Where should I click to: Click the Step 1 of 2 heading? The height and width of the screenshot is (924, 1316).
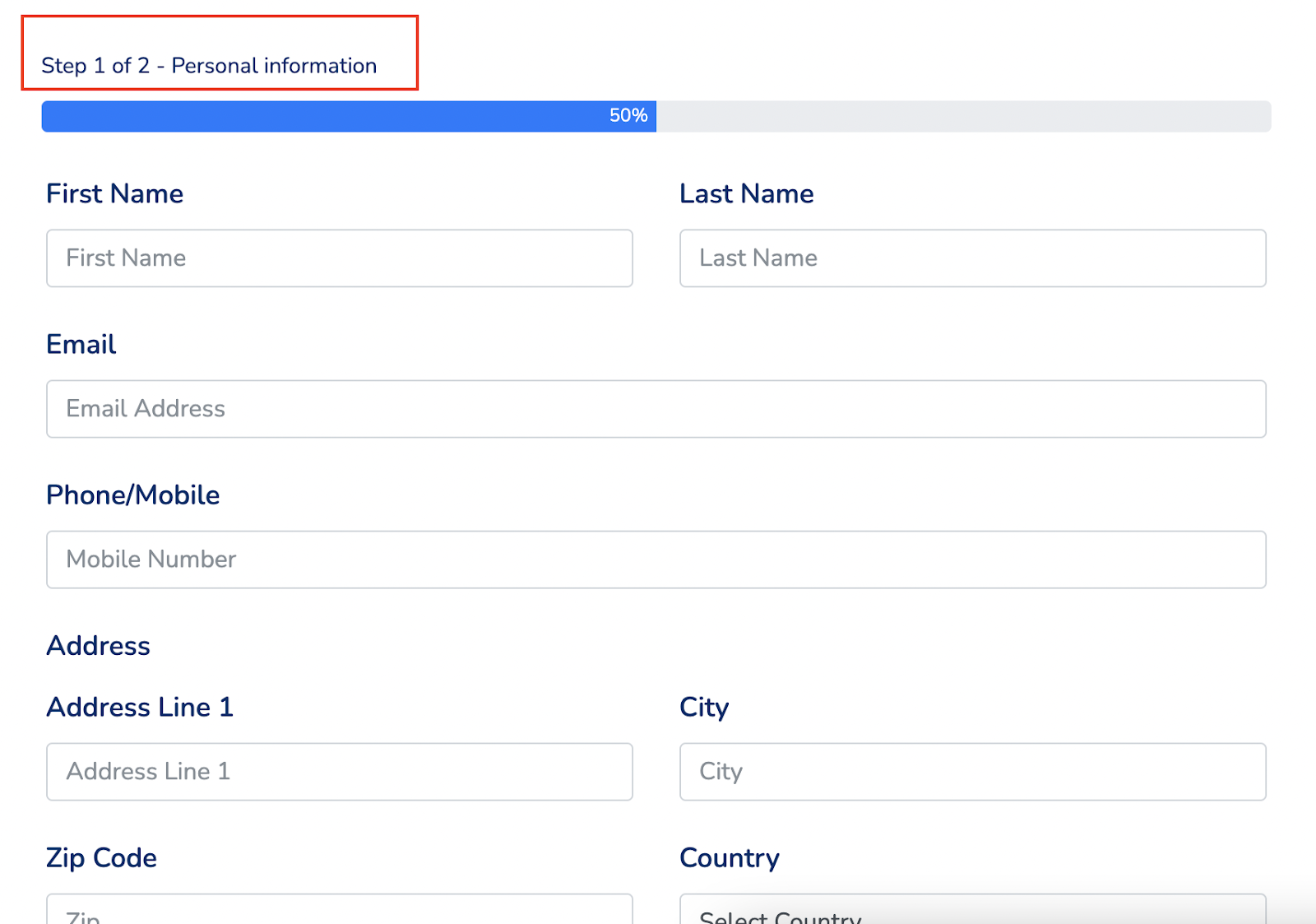tap(209, 66)
